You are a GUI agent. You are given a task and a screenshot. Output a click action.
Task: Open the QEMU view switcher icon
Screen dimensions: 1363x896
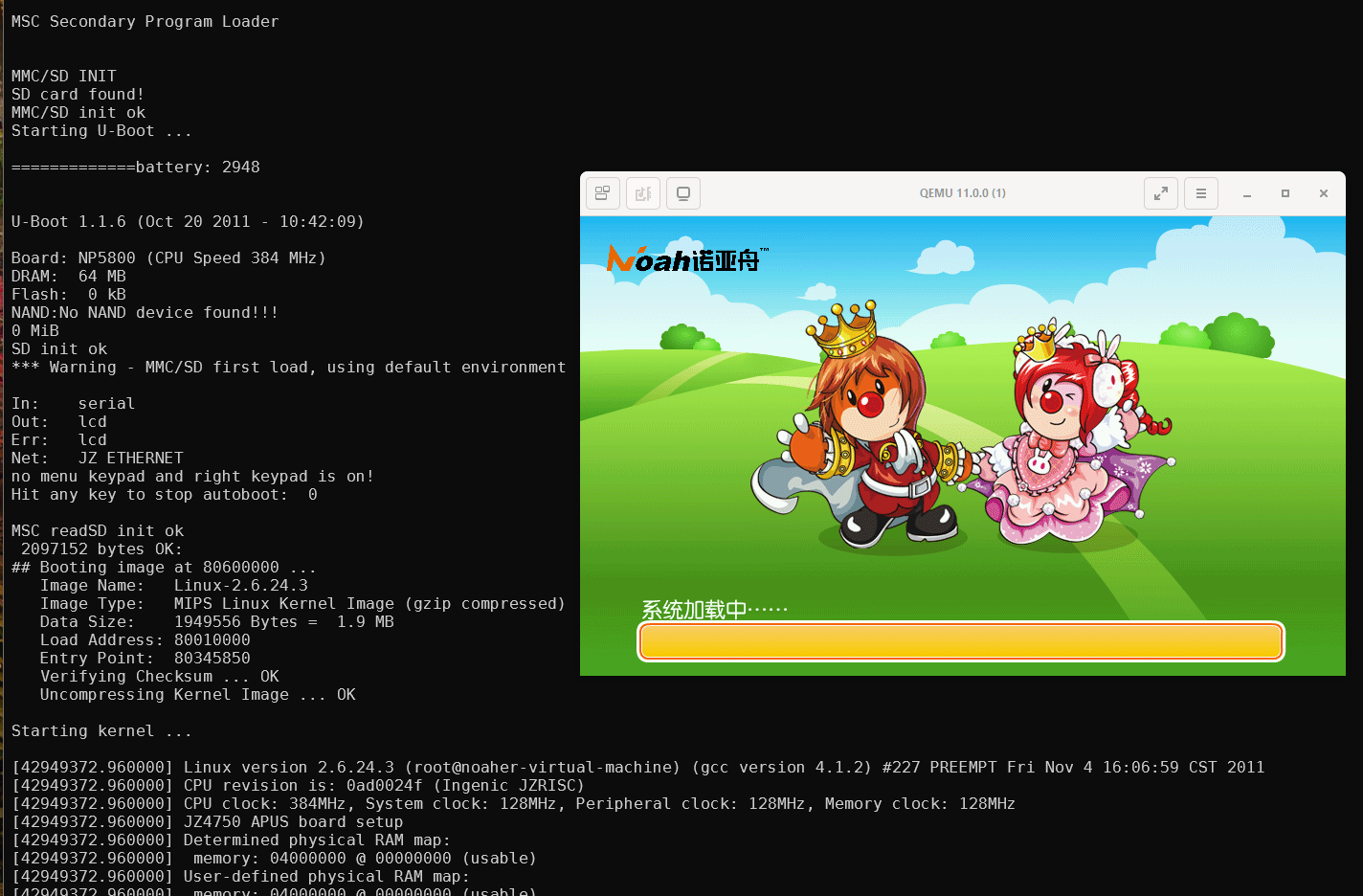point(602,193)
